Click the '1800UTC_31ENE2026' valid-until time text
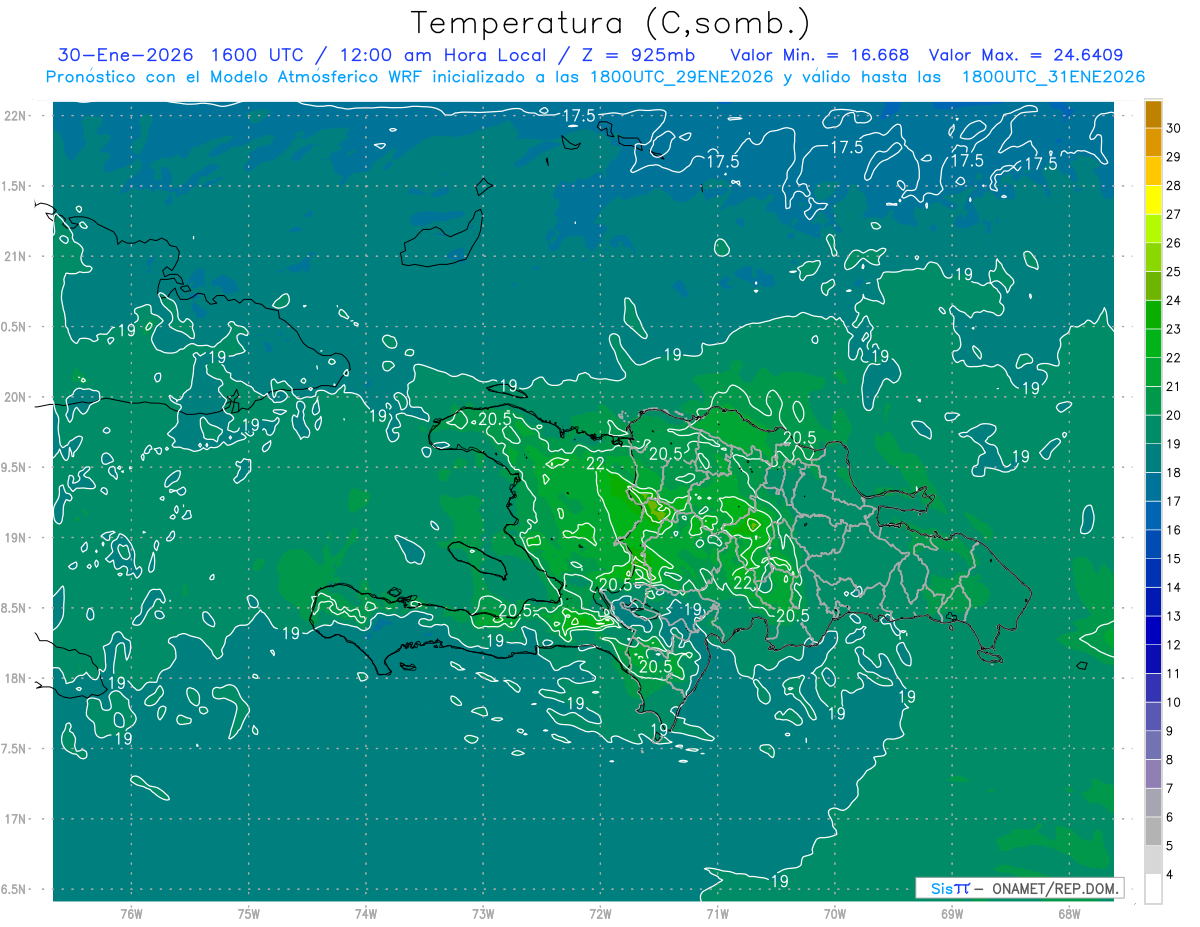The height and width of the screenshot is (927, 1200). tap(1053, 77)
